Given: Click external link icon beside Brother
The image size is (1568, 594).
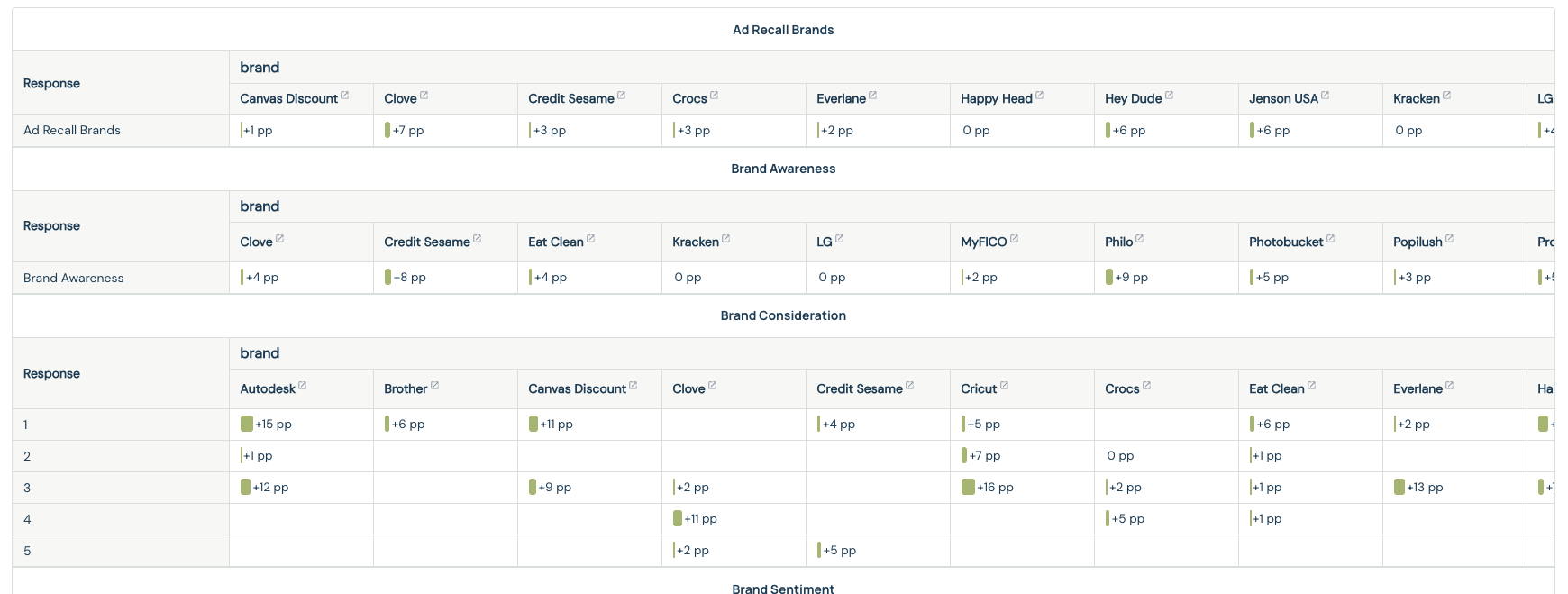Looking at the screenshot, I should [434, 385].
